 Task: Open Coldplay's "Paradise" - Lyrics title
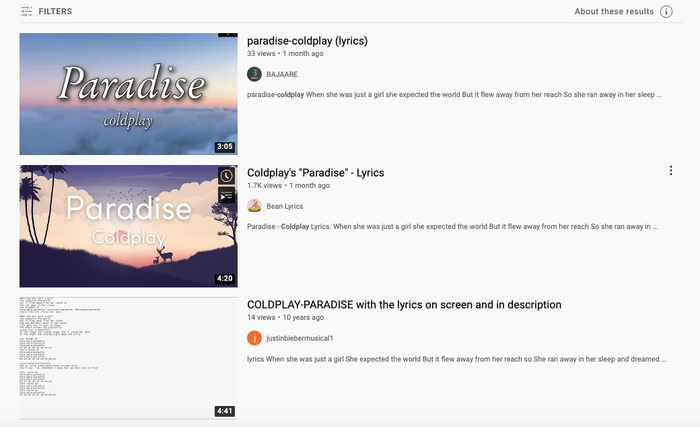315,173
